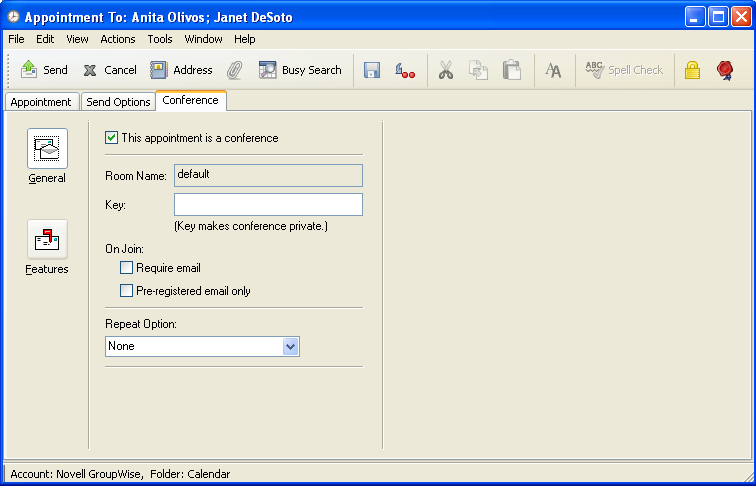
Task: Click the icon with red dots next to save
Action: pos(405,70)
